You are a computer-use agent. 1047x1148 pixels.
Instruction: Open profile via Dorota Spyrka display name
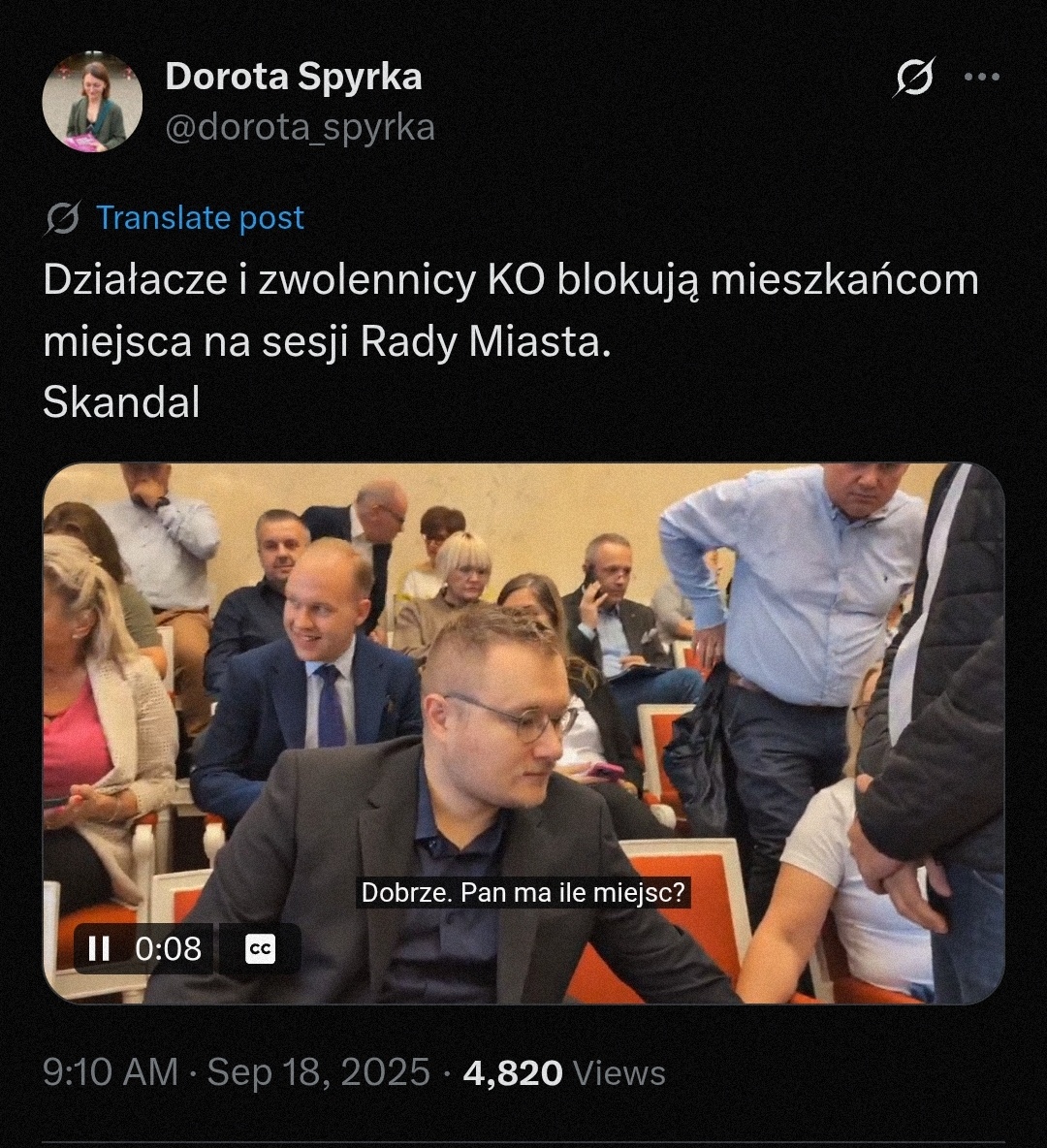(x=294, y=77)
